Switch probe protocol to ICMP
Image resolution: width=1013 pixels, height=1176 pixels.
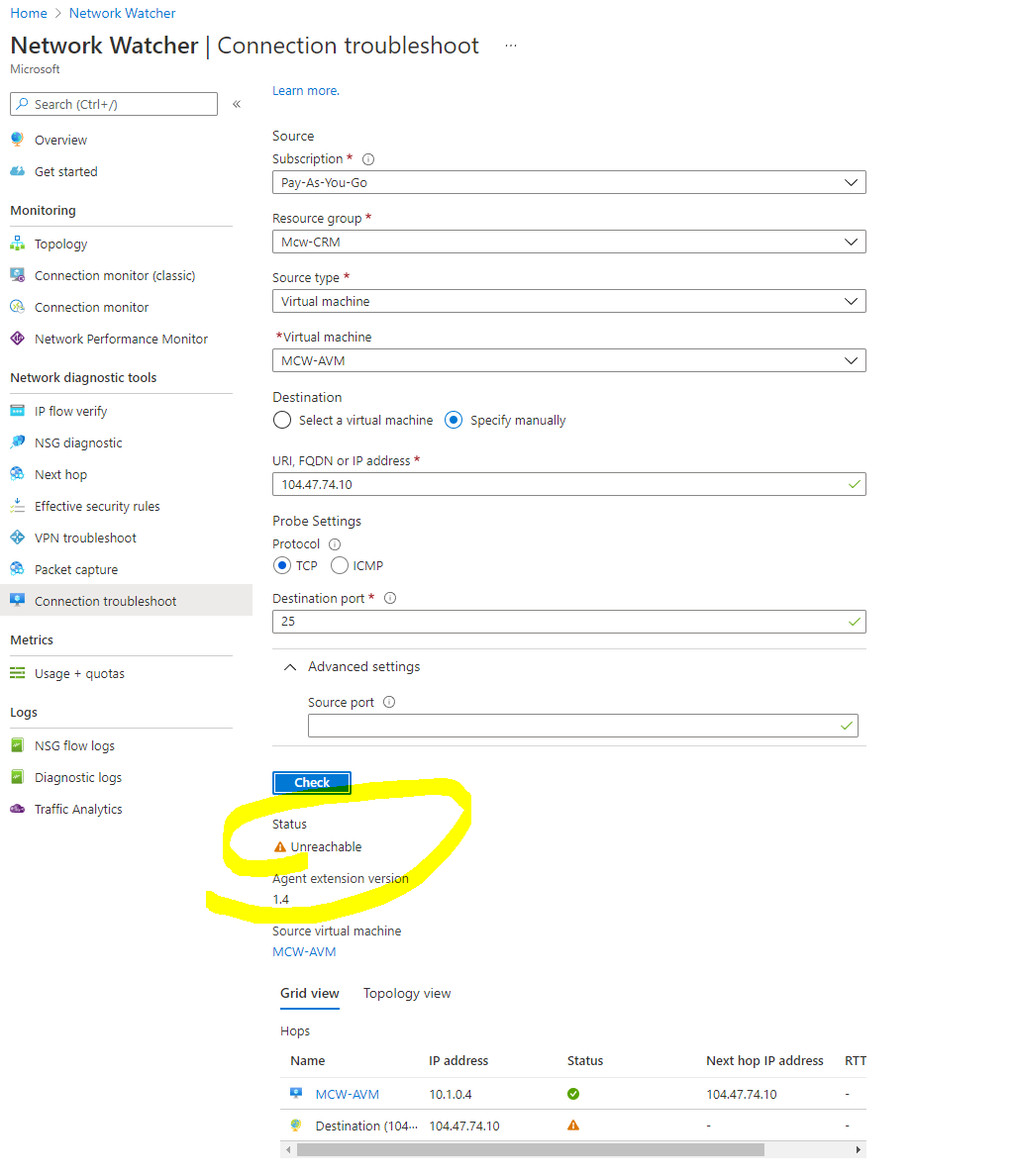click(339, 565)
